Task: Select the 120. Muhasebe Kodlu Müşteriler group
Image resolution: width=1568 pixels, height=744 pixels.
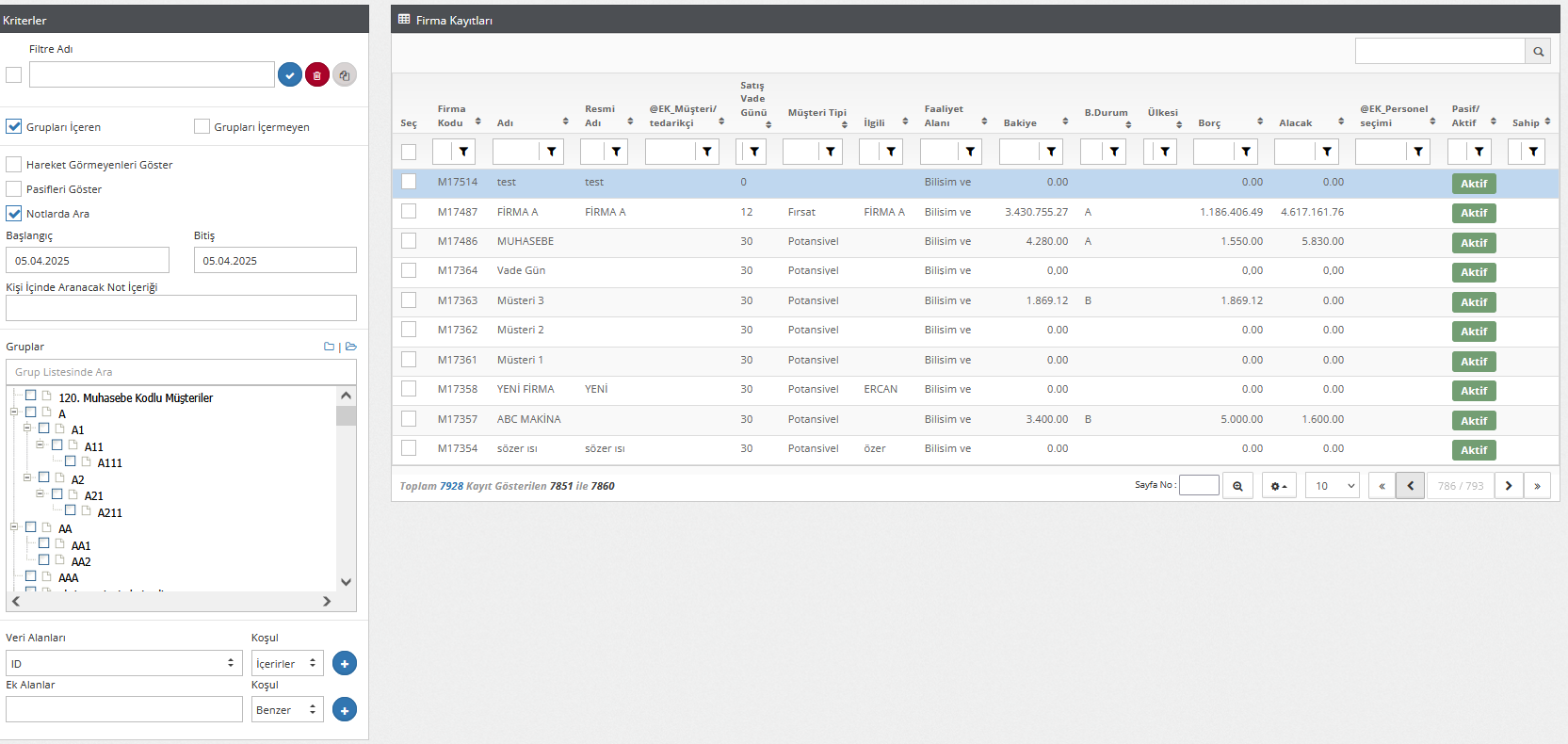Action: click(31, 396)
